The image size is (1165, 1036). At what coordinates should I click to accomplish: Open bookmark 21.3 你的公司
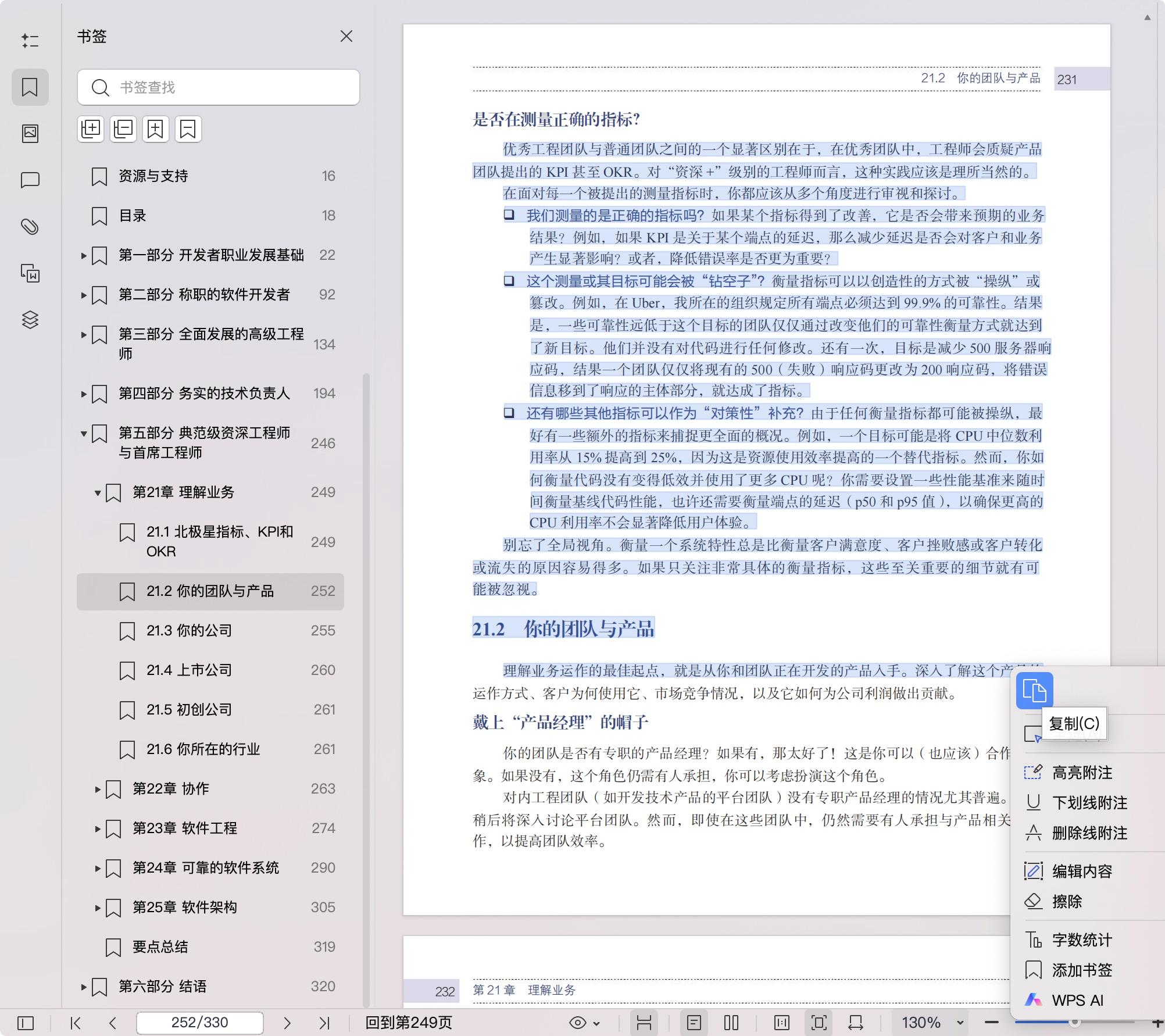(x=189, y=631)
